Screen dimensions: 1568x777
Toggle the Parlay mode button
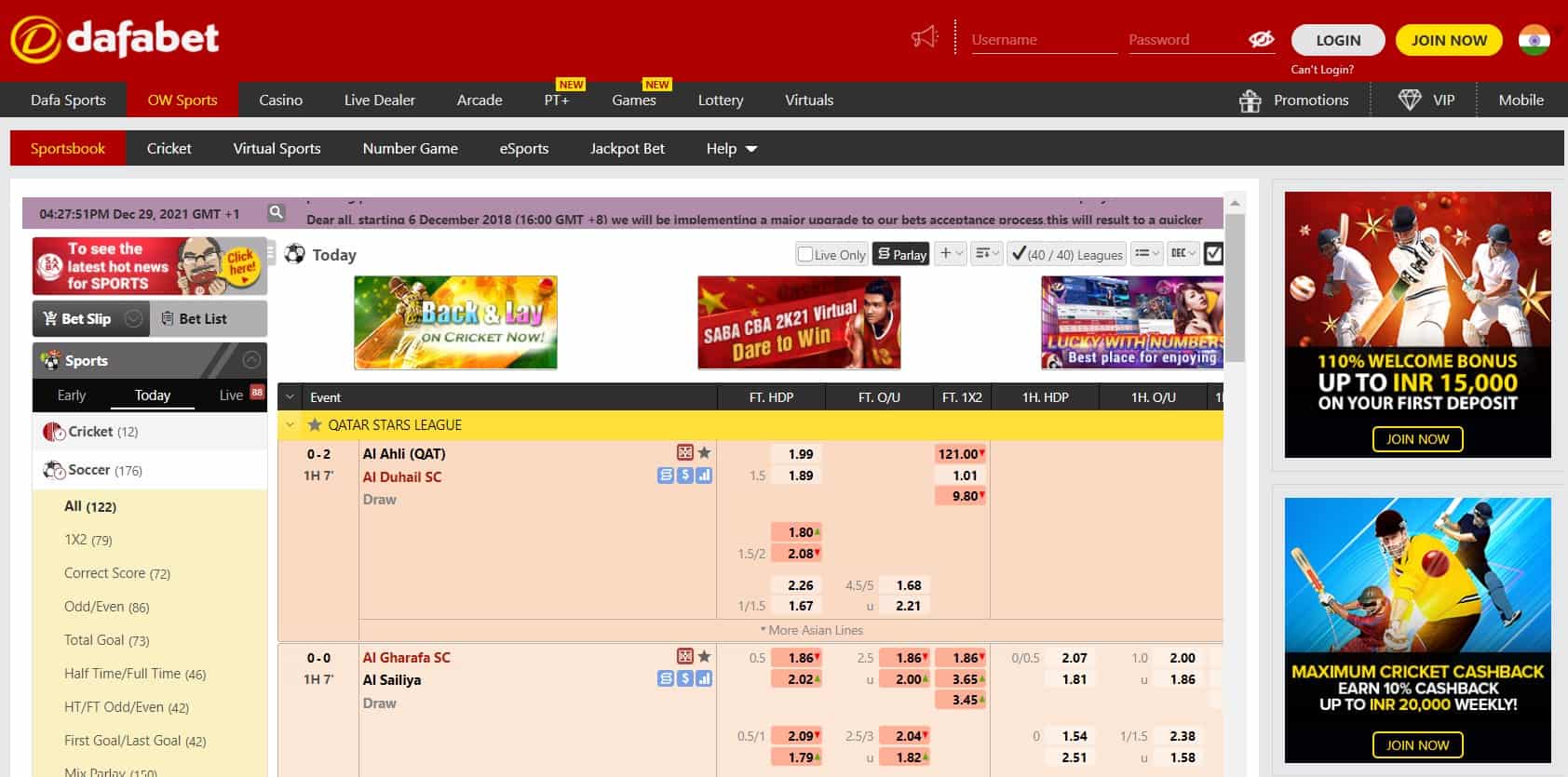[902, 253]
